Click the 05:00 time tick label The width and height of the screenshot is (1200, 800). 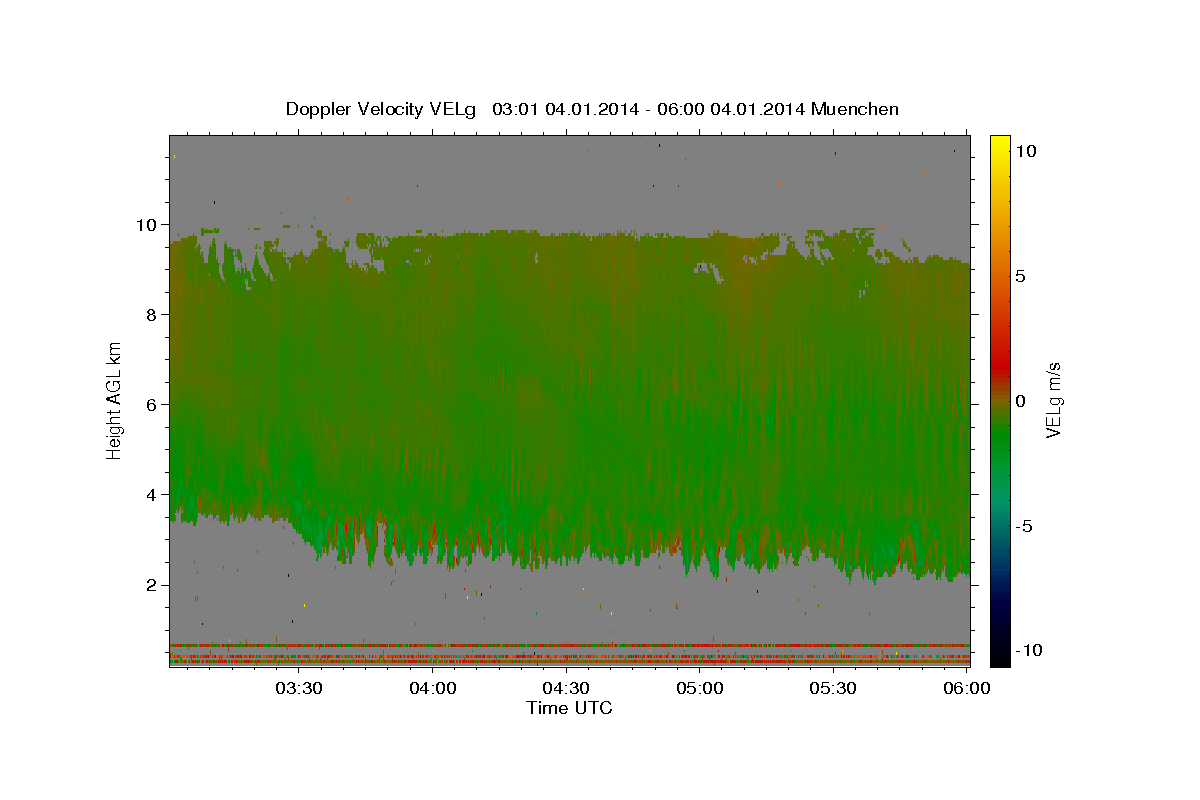(x=700, y=688)
